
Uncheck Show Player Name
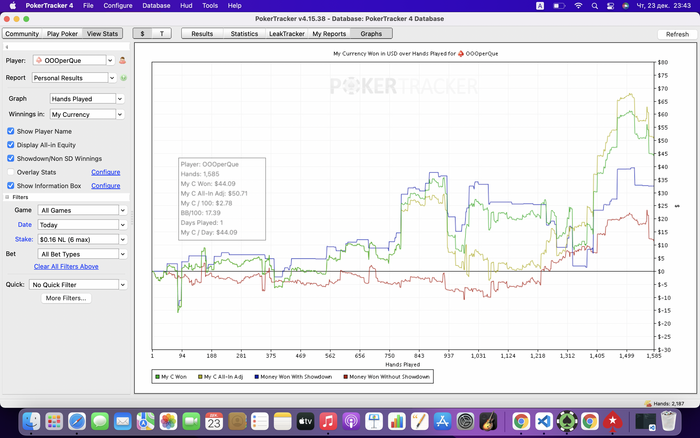pos(11,131)
